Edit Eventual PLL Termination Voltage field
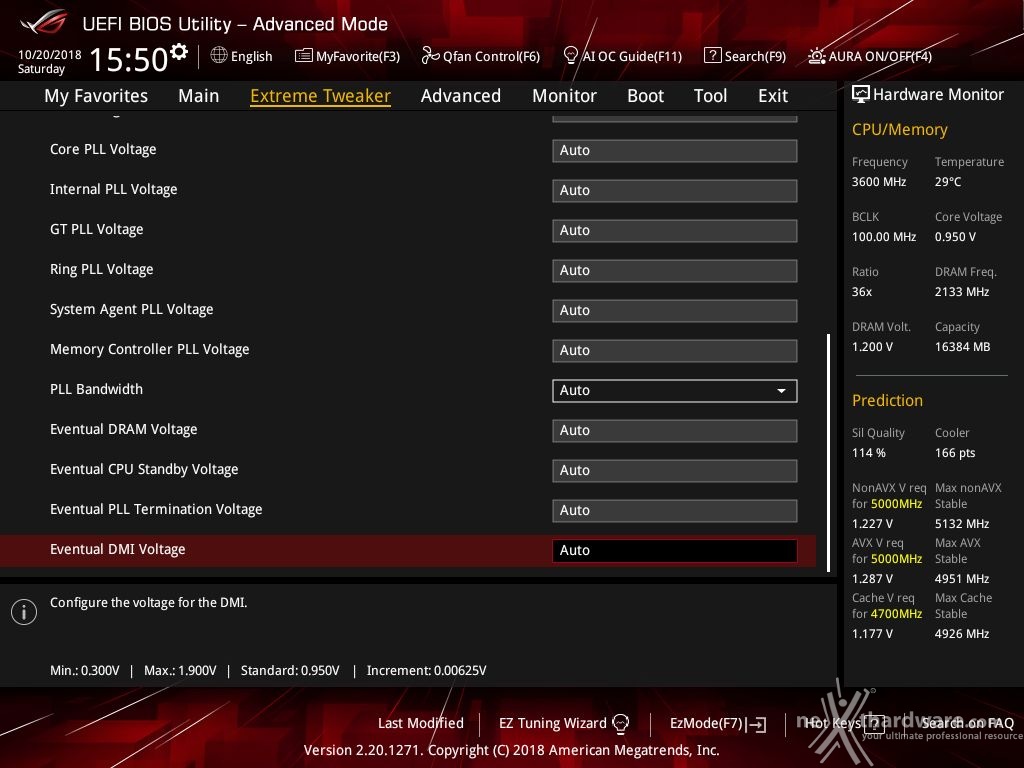1024x768 pixels. 675,511
